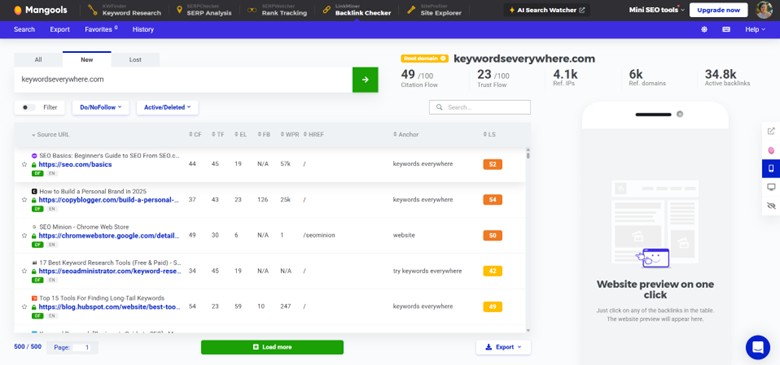This screenshot has height=365, width=780.
Task: Sort by Anchor column
Action: pos(405,135)
